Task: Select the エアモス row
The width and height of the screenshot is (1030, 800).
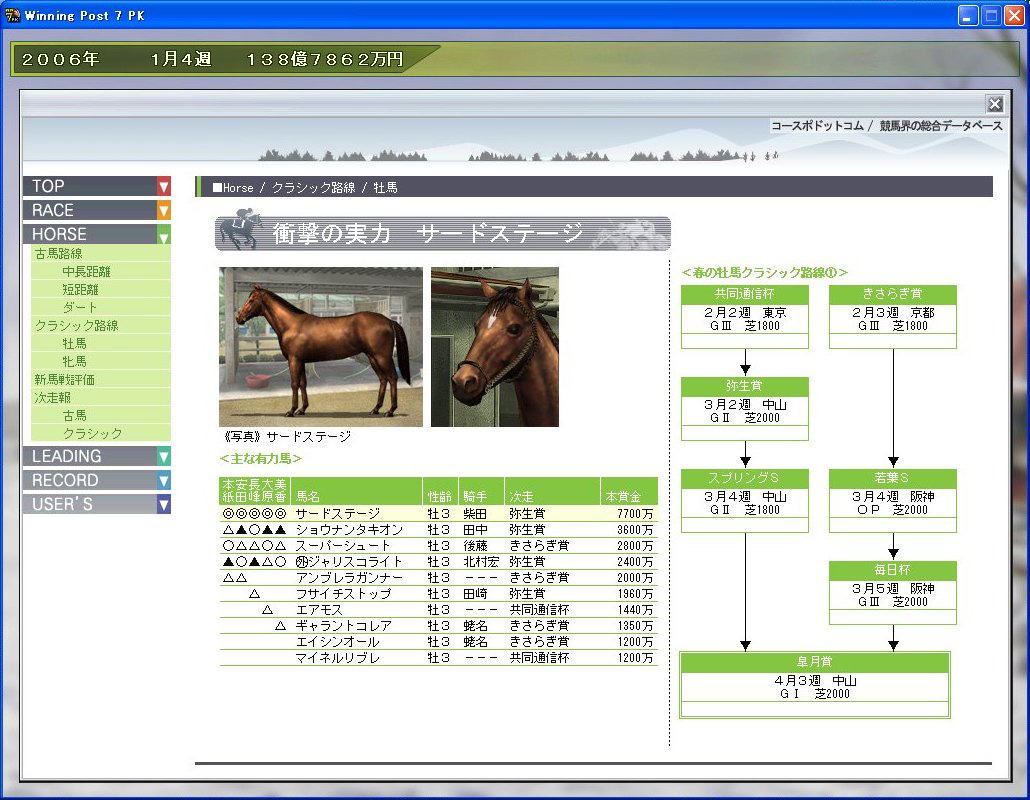Action: coord(438,610)
